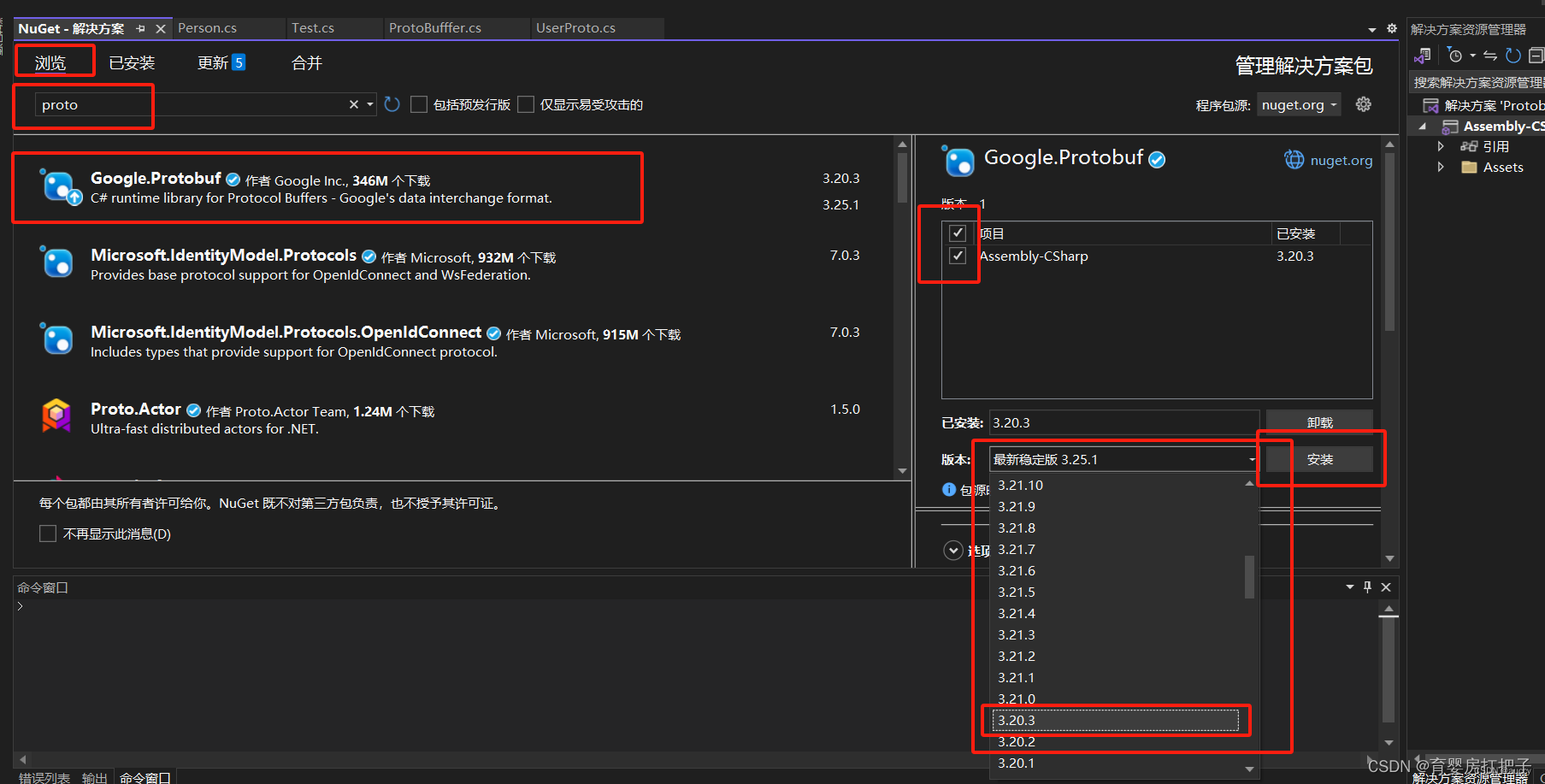Select version 3.21.10 in the list
The height and width of the screenshot is (784, 1545).
[x=1116, y=485]
